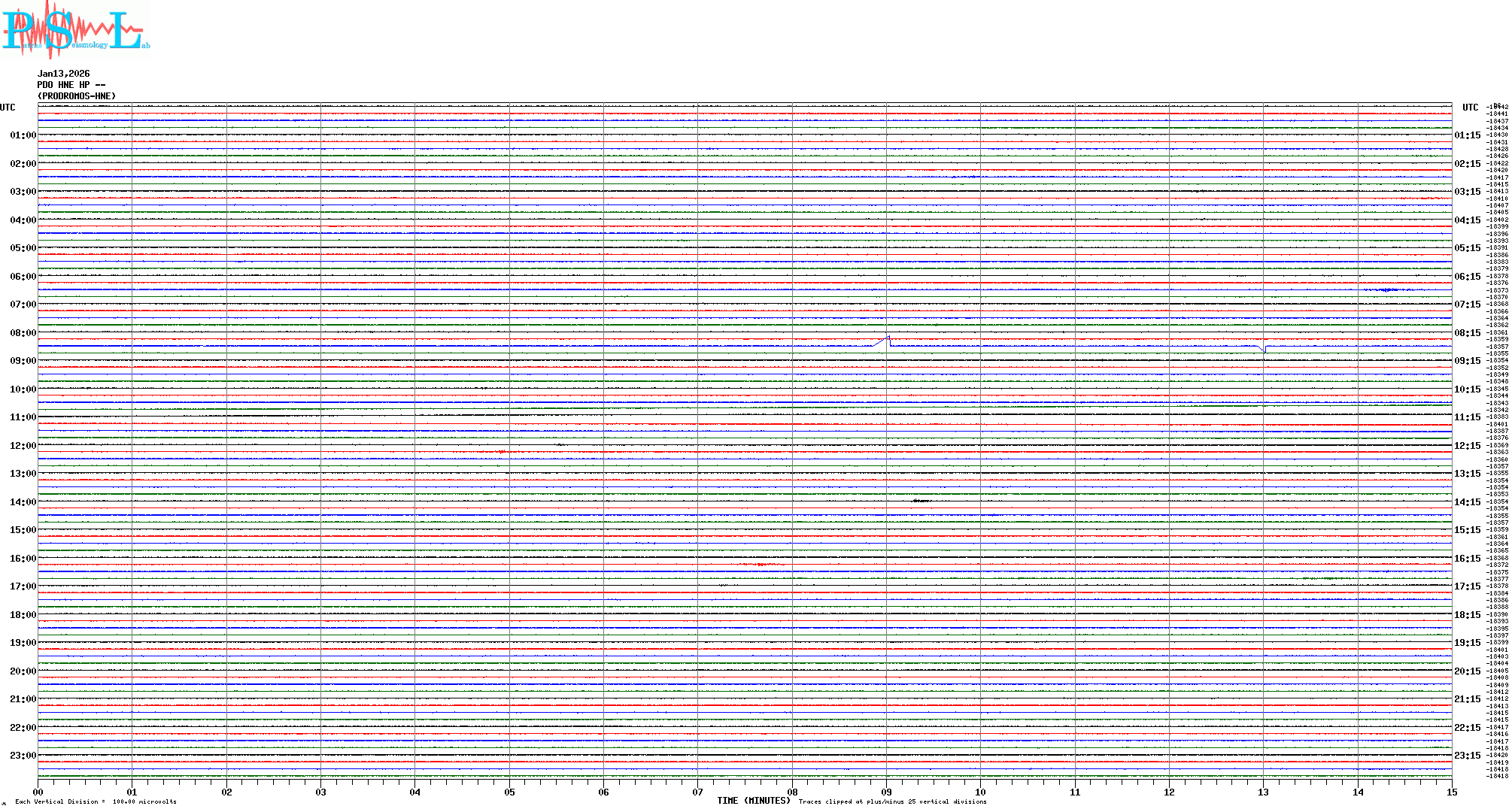Click the PSL Seismology Lab logo
The image size is (1512, 812).
(x=75, y=30)
